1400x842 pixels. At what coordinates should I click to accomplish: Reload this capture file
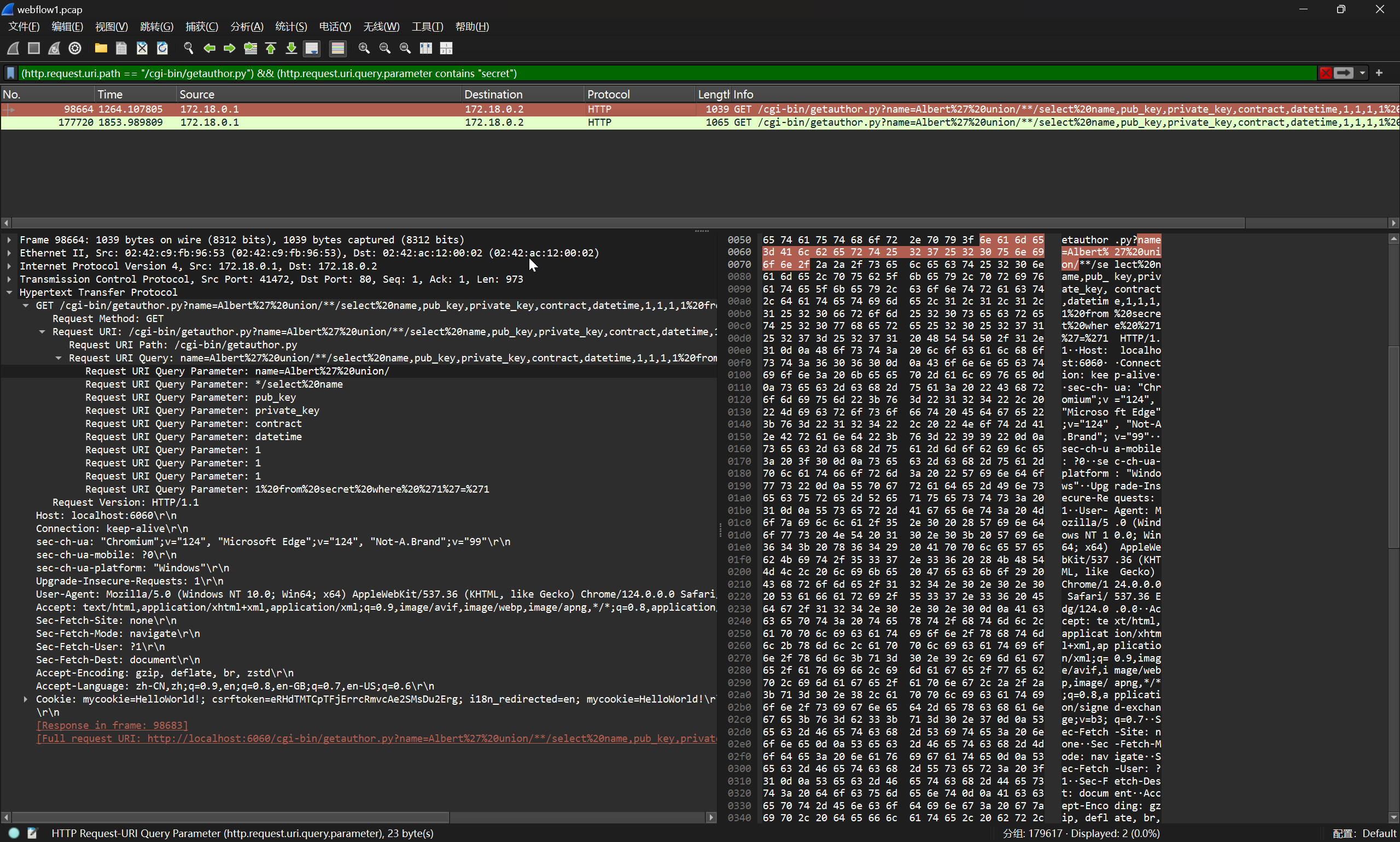(x=162, y=48)
